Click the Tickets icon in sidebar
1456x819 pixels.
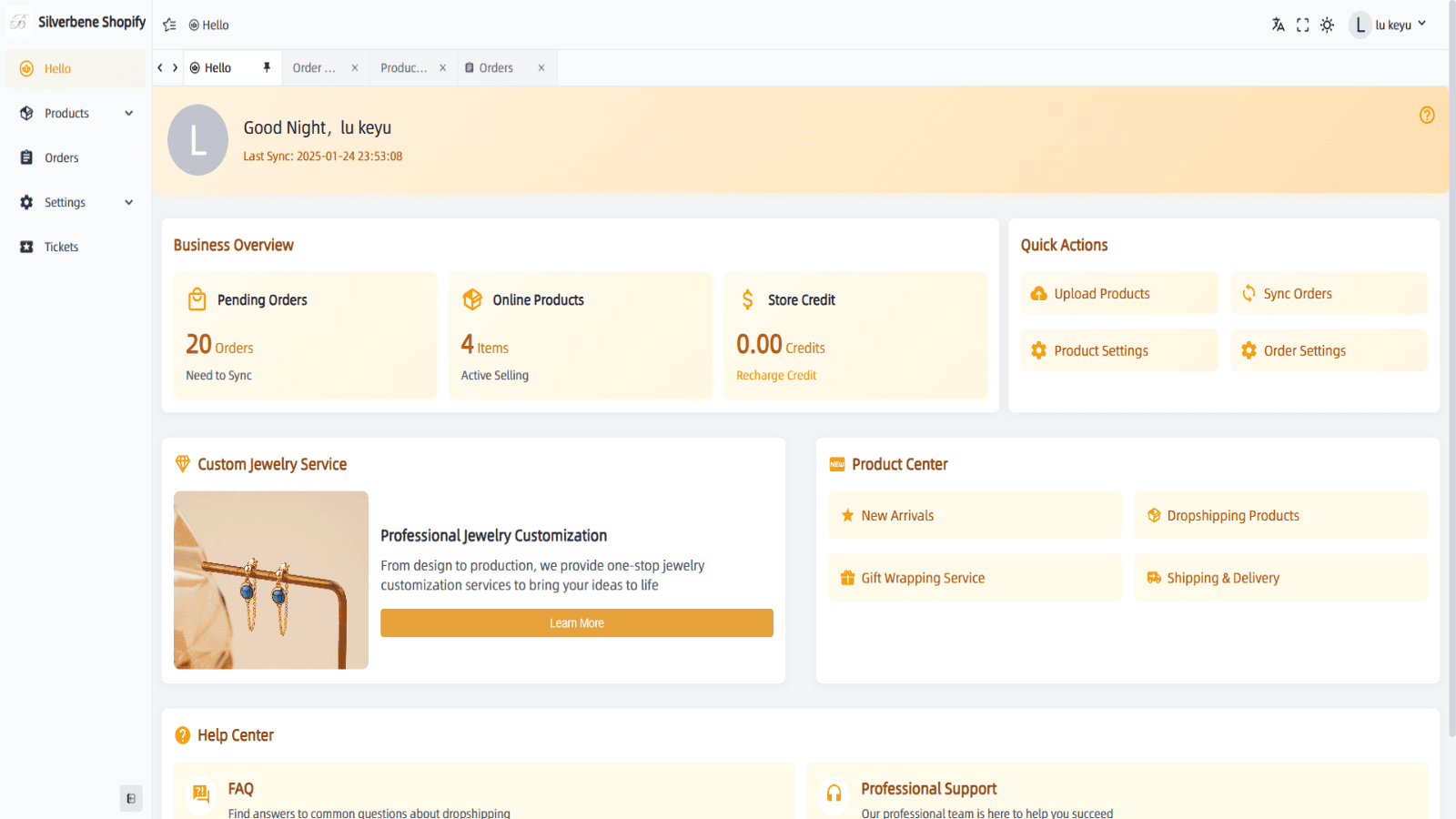[26, 248]
